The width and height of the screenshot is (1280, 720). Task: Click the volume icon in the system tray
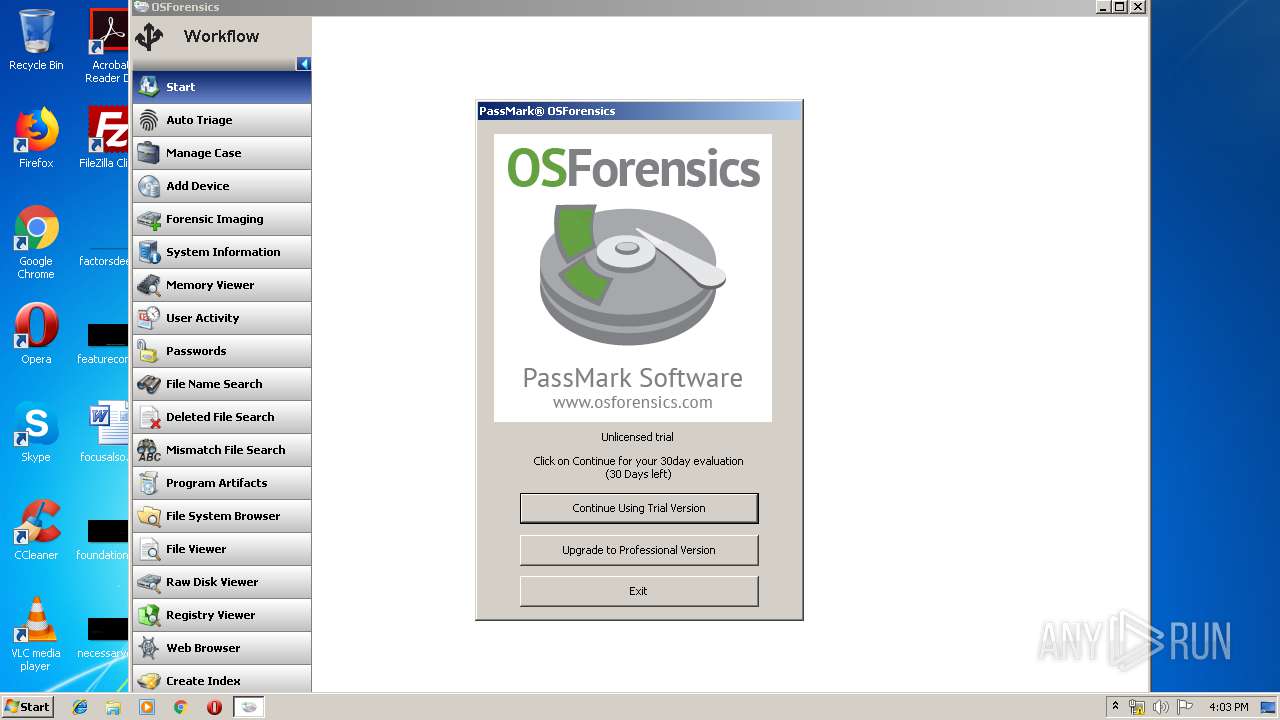coord(1161,707)
